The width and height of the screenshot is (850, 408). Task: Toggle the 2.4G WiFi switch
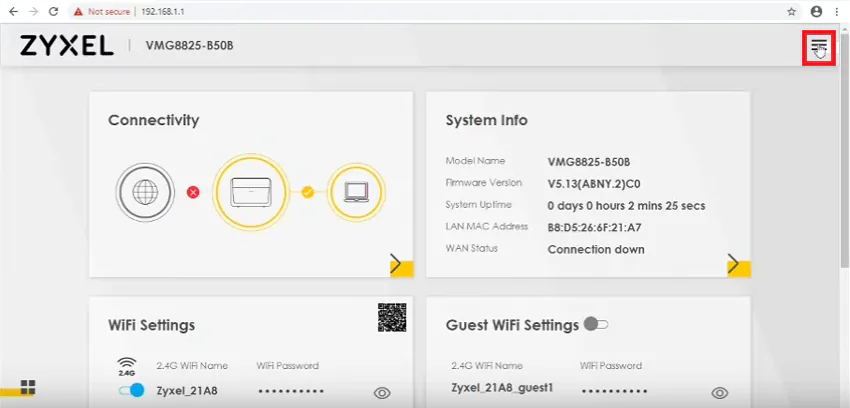(131, 390)
